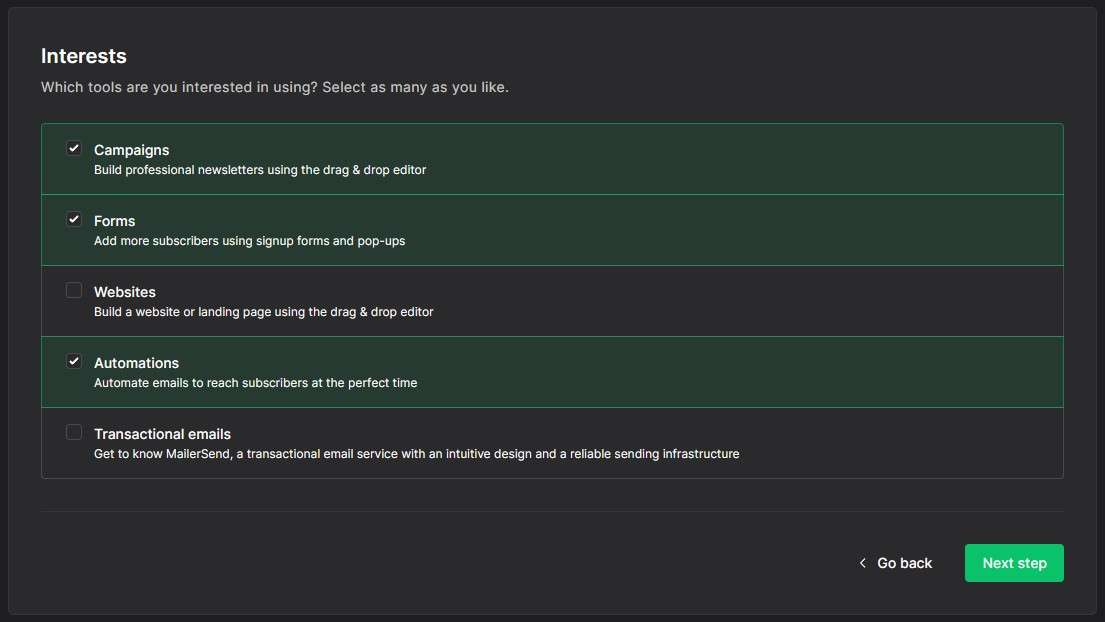Proceed with the Next step button
This screenshot has height=622, width=1105.
pos(1013,563)
